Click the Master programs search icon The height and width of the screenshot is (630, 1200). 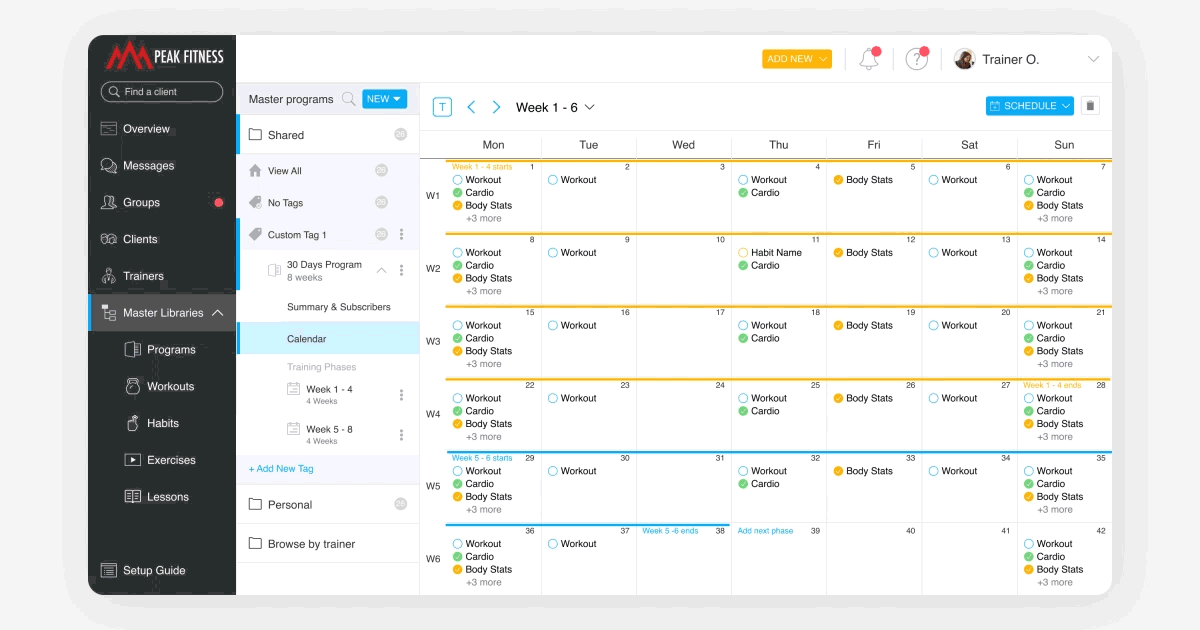tap(348, 99)
